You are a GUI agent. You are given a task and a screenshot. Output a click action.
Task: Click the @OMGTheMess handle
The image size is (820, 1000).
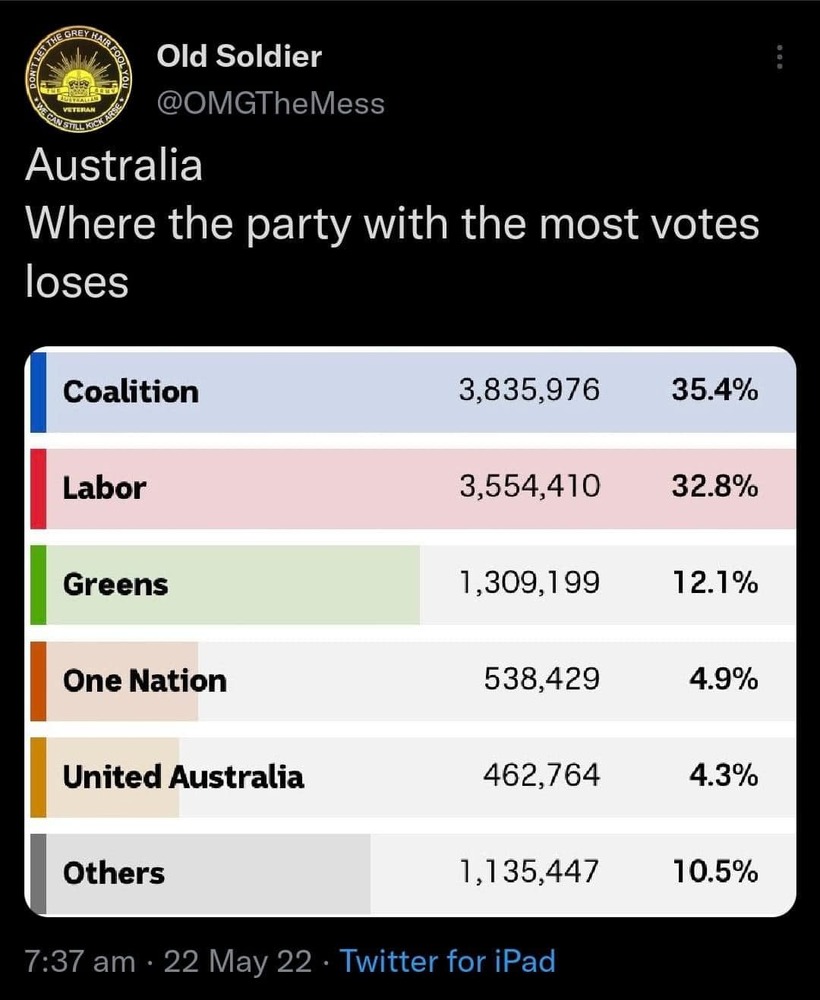point(270,102)
